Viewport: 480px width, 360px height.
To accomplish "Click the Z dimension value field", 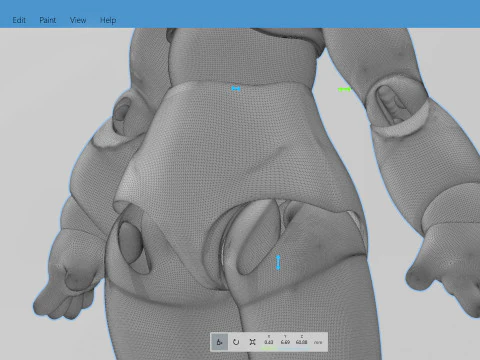I will click(x=301, y=342).
